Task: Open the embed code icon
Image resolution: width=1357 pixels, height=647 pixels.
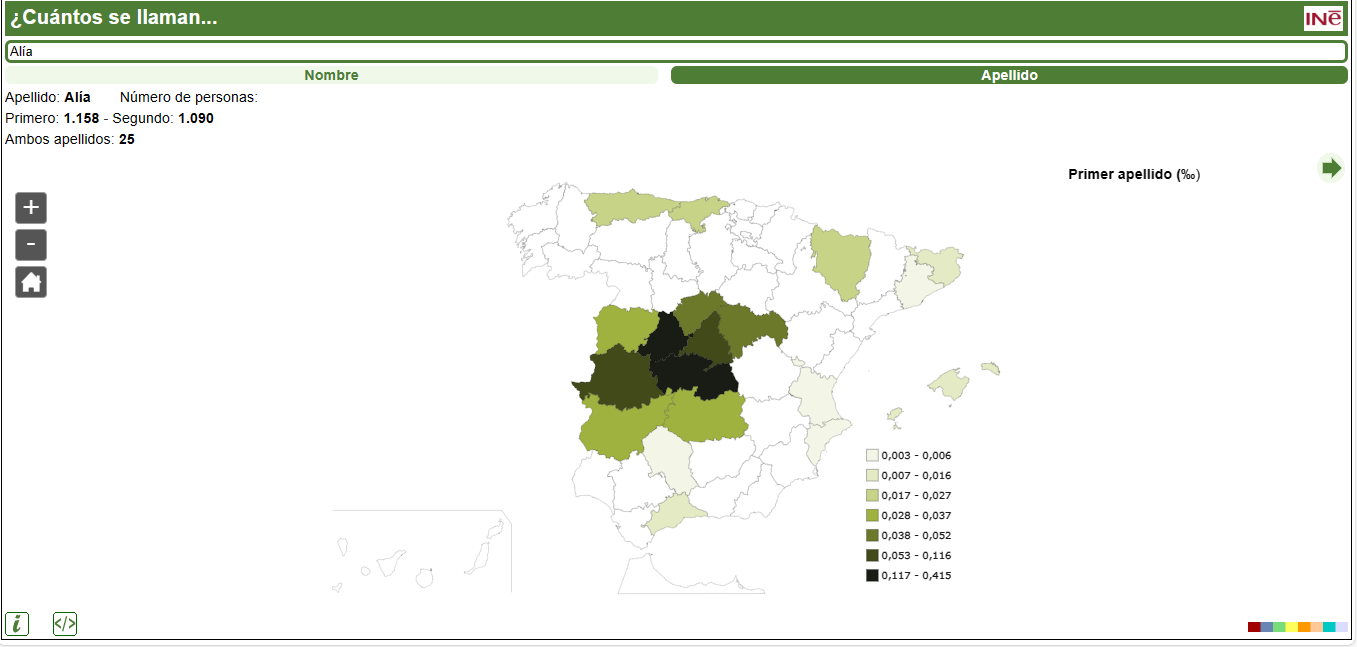Action: 65,624
